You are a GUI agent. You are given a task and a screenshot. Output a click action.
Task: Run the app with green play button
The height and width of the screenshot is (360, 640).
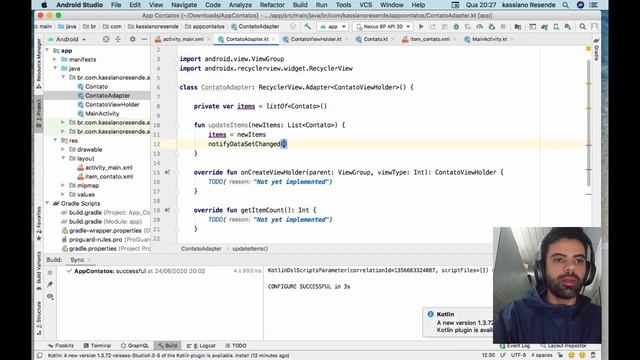(x=421, y=27)
